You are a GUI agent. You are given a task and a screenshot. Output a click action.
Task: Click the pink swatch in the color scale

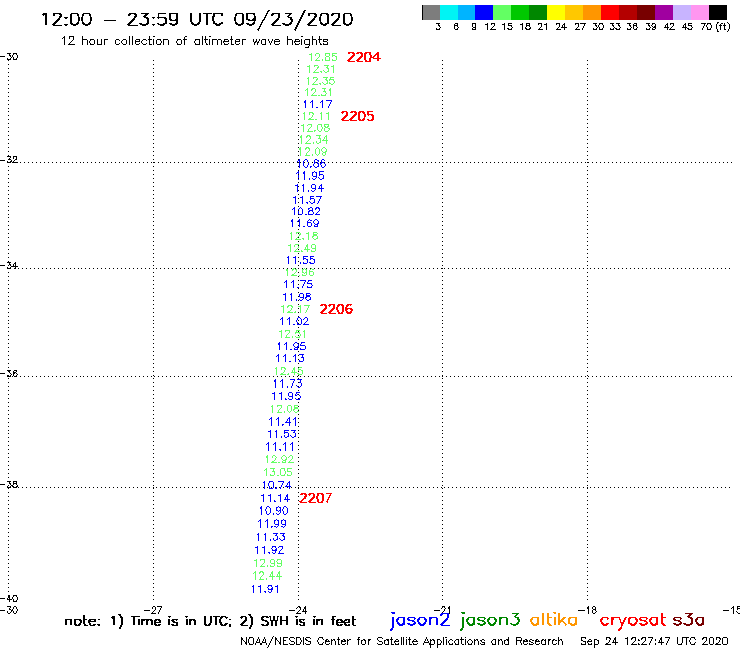coord(700,12)
